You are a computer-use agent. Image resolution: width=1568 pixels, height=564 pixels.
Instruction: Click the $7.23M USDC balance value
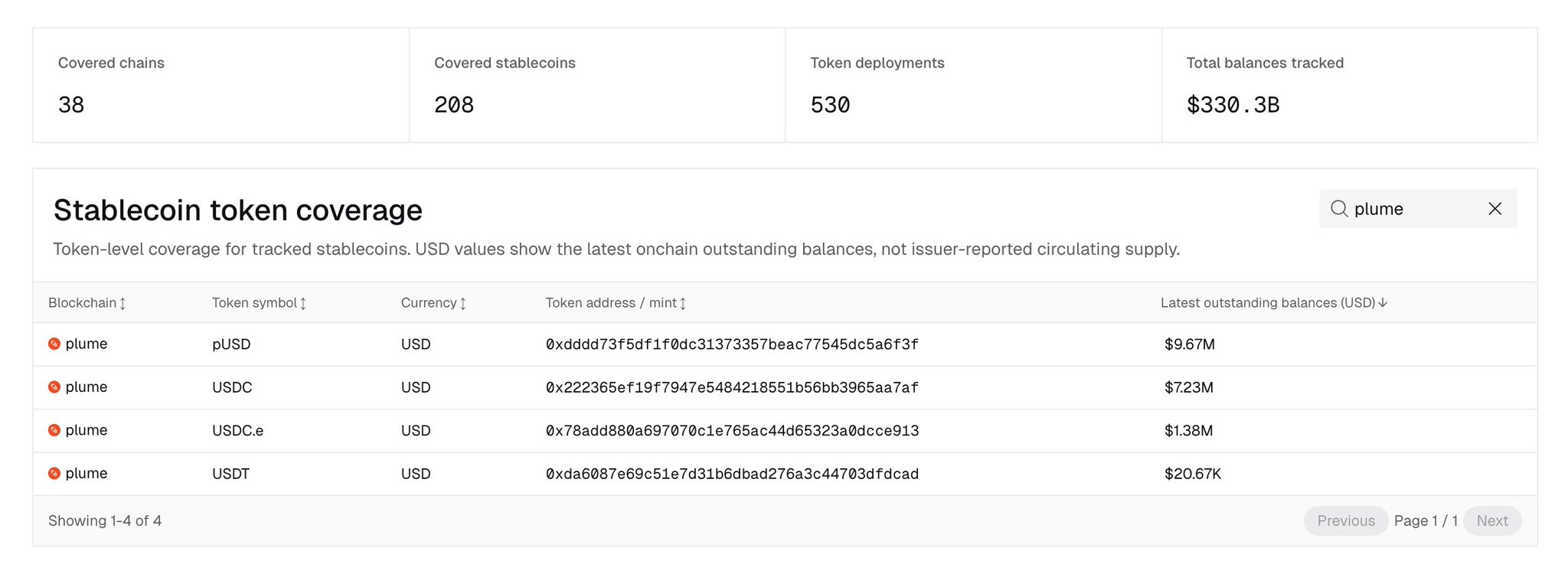(1188, 387)
